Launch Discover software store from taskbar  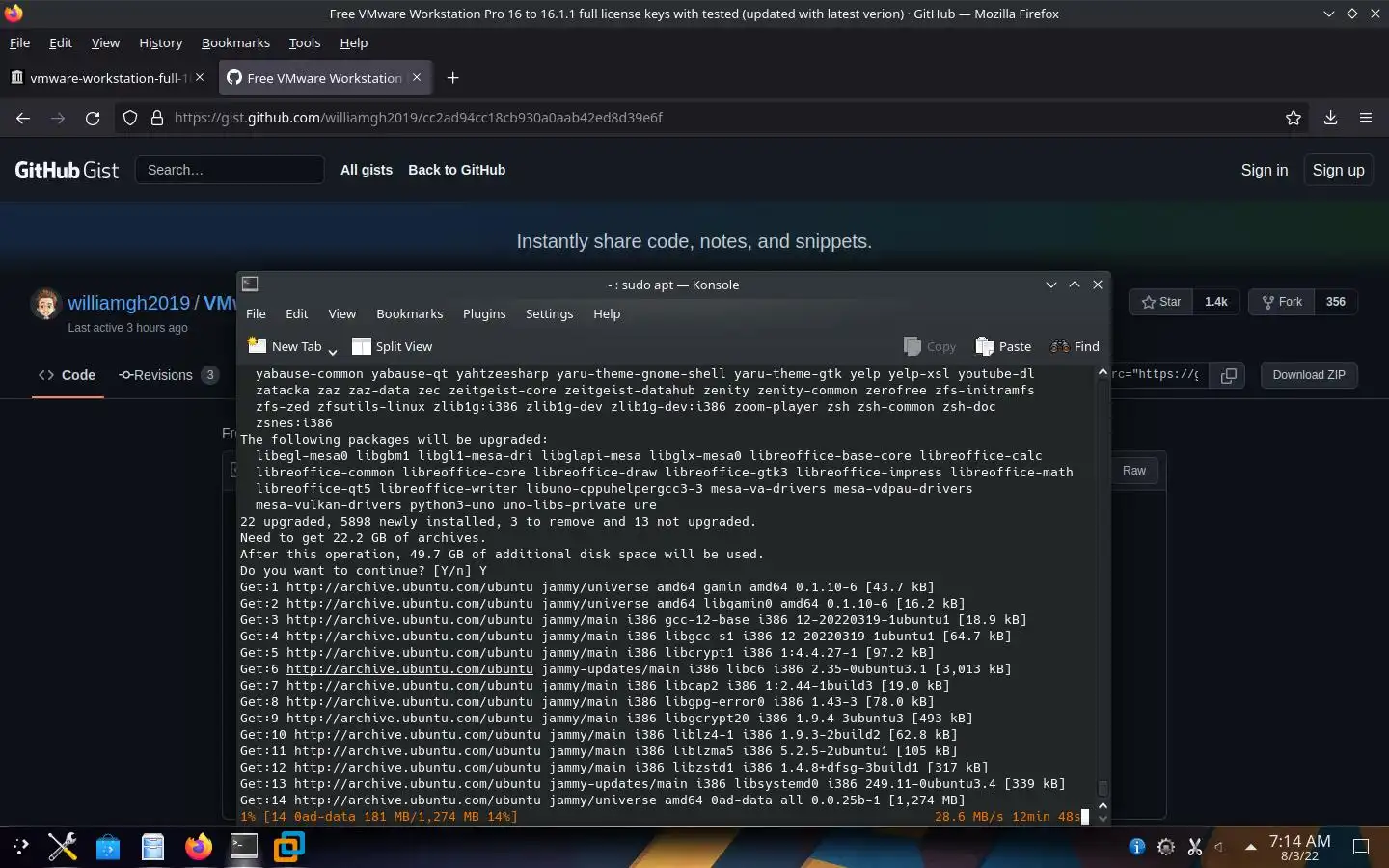[108, 847]
